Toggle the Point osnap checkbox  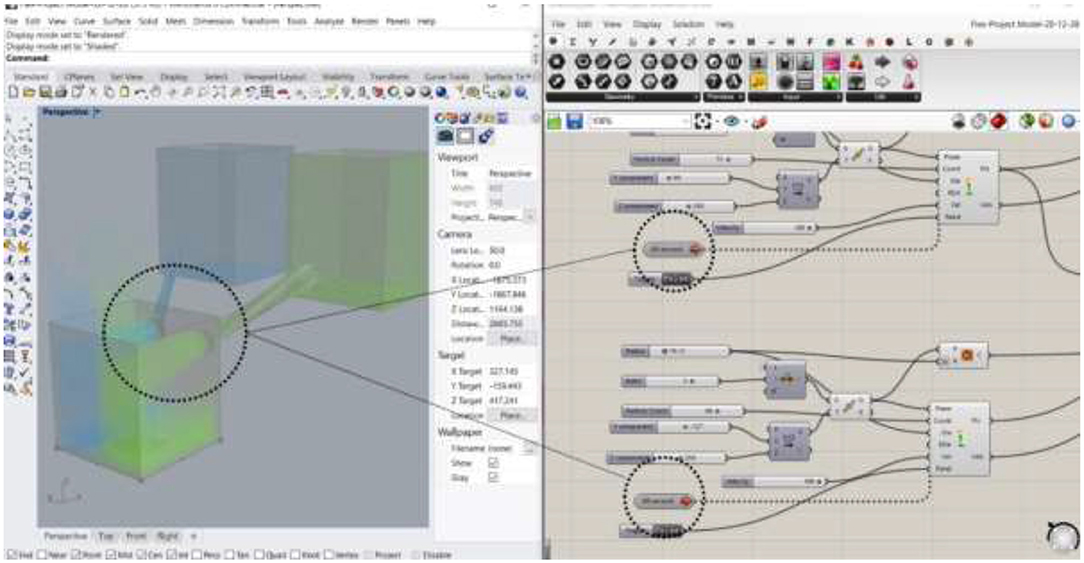pos(76,555)
